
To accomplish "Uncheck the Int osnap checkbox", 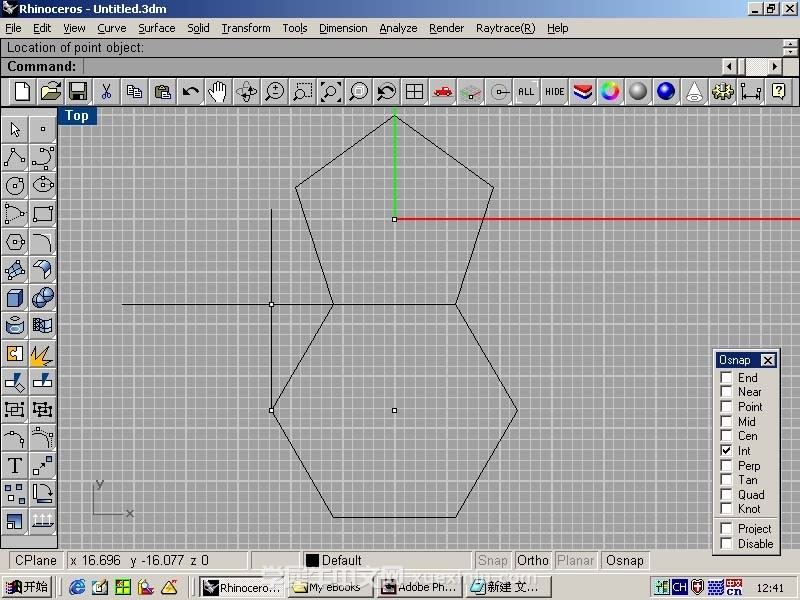I will [x=726, y=451].
